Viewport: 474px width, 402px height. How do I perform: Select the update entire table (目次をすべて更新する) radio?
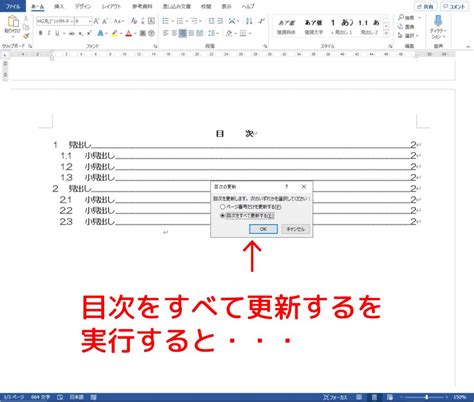point(222,216)
